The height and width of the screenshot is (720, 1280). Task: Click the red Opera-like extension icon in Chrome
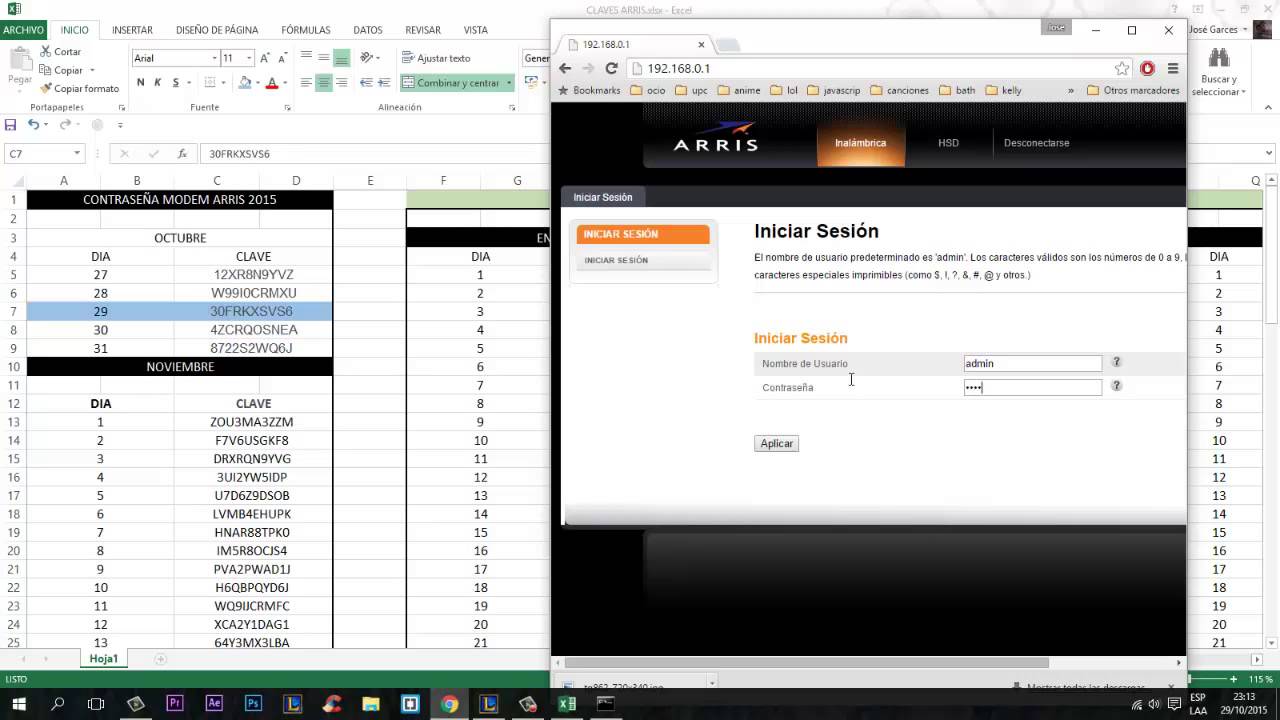[x=1148, y=68]
